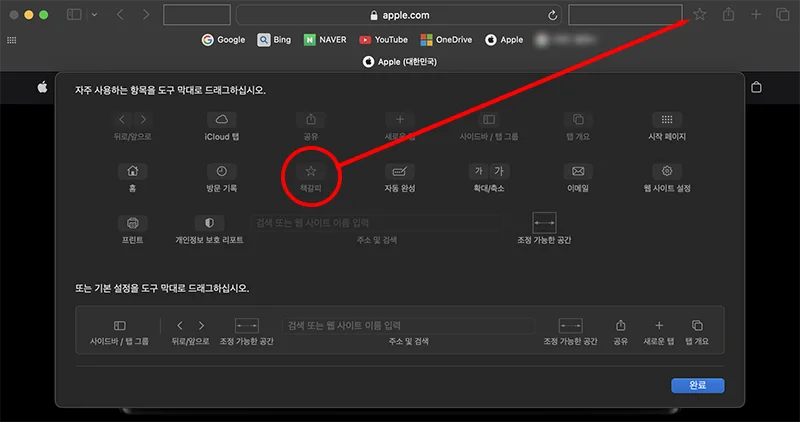This screenshot has height=422, width=800.
Task: Select the Apple (대한민국) tab
Action: pos(400,62)
